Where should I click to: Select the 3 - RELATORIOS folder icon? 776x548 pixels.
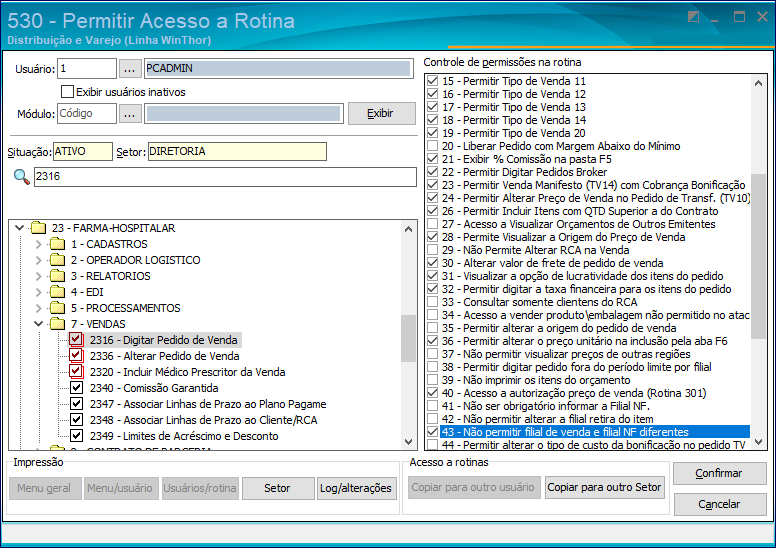(x=57, y=276)
